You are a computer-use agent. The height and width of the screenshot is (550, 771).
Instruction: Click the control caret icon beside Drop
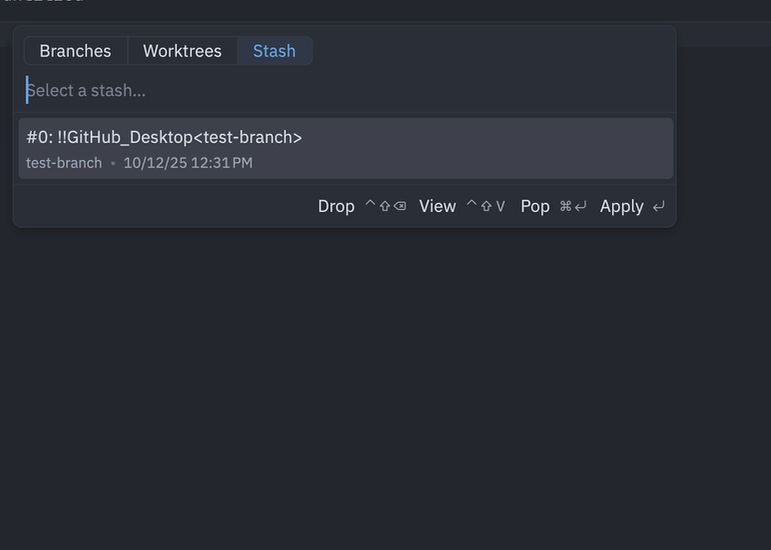point(370,205)
